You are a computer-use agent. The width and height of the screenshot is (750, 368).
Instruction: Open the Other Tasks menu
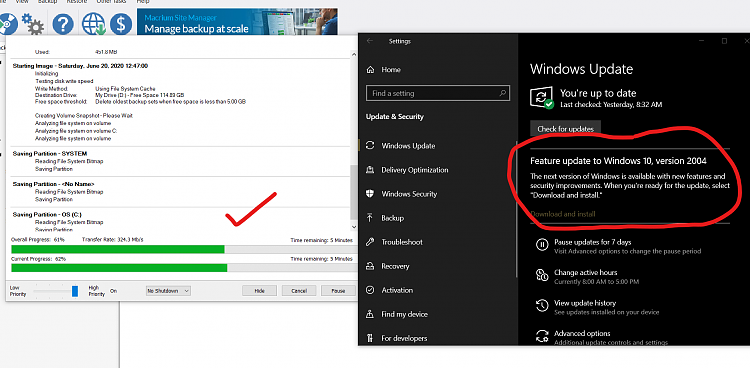click(x=111, y=2)
